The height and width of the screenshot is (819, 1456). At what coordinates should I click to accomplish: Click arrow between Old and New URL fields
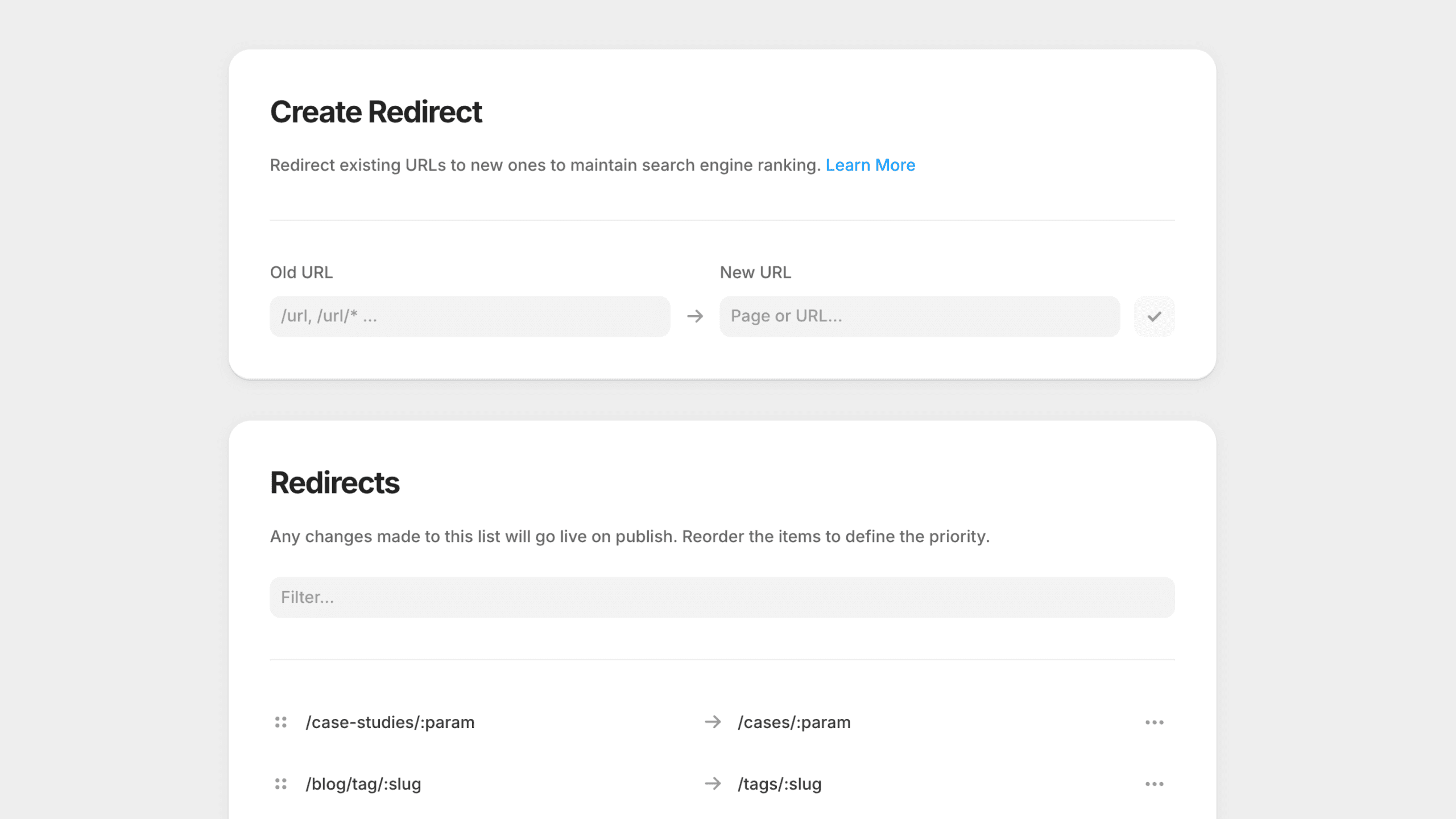(x=695, y=316)
